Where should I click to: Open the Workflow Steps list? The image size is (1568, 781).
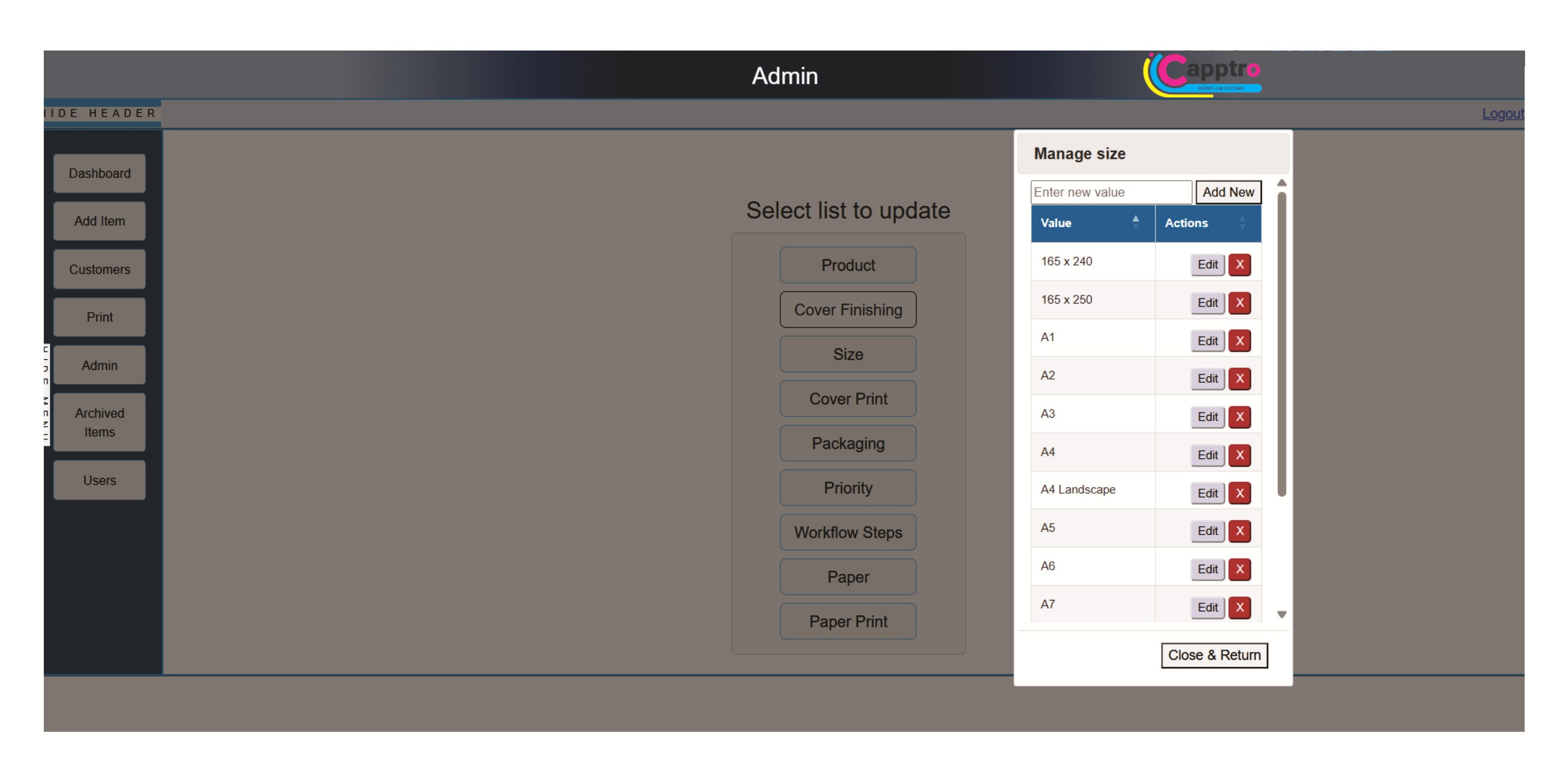(847, 532)
